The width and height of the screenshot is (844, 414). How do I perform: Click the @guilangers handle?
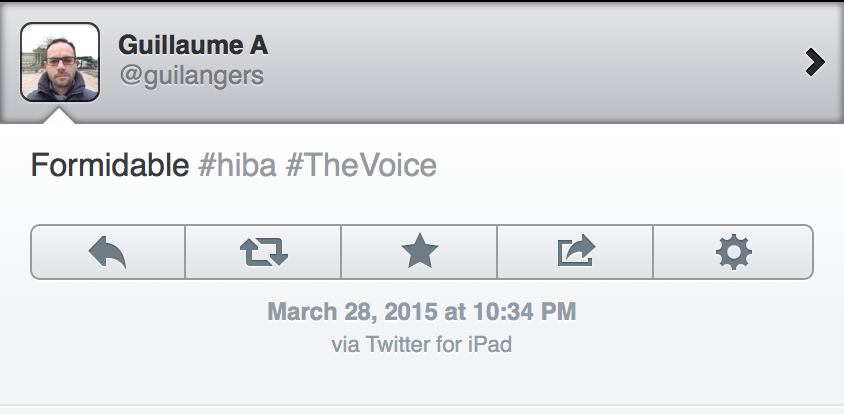pos(190,77)
